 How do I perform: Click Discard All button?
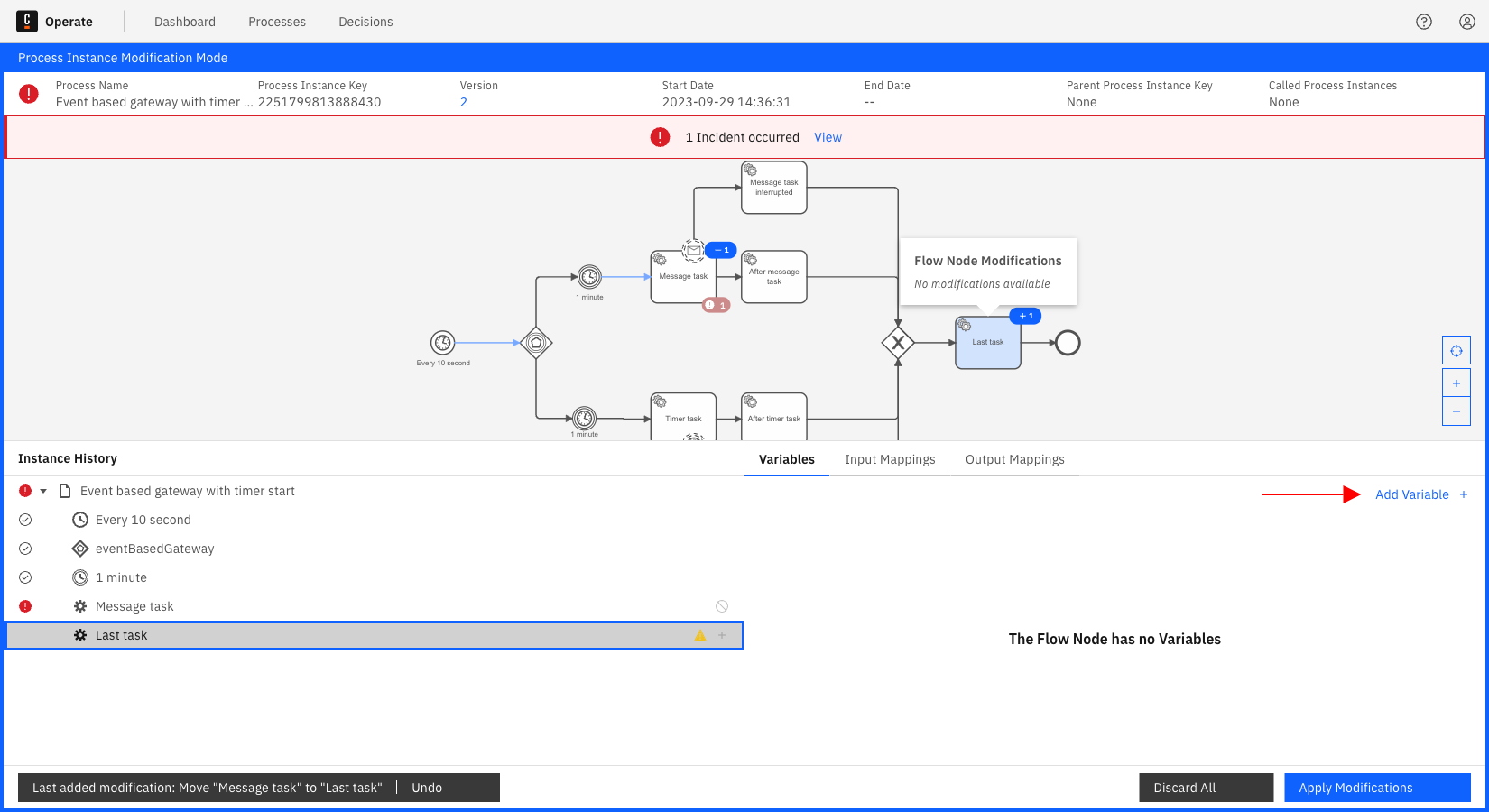(x=1206, y=788)
